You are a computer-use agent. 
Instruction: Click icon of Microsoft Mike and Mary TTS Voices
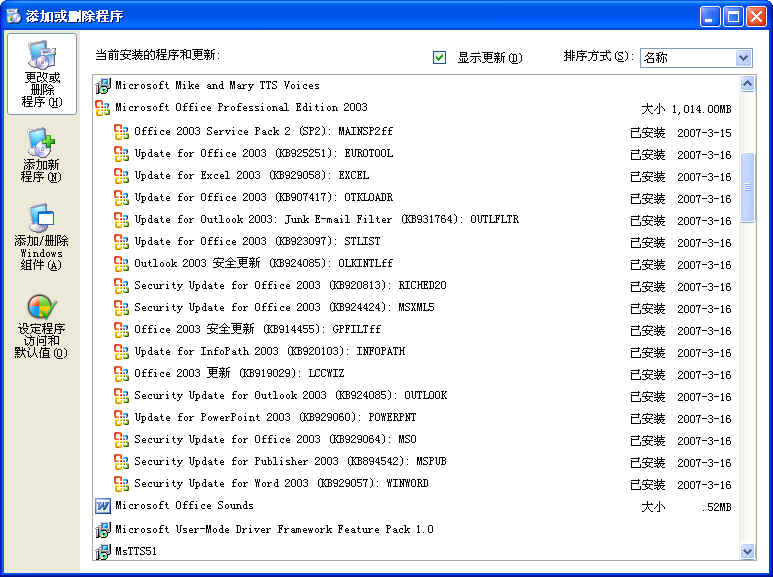click(103, 86)
